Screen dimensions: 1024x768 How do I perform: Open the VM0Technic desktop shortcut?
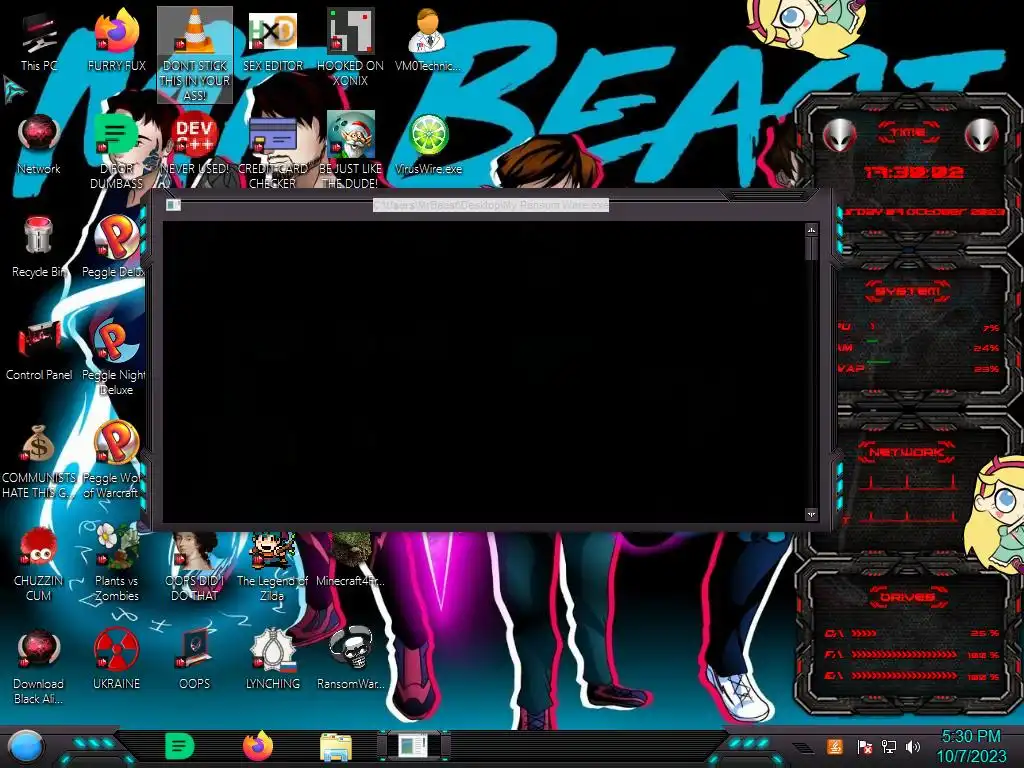428,40
